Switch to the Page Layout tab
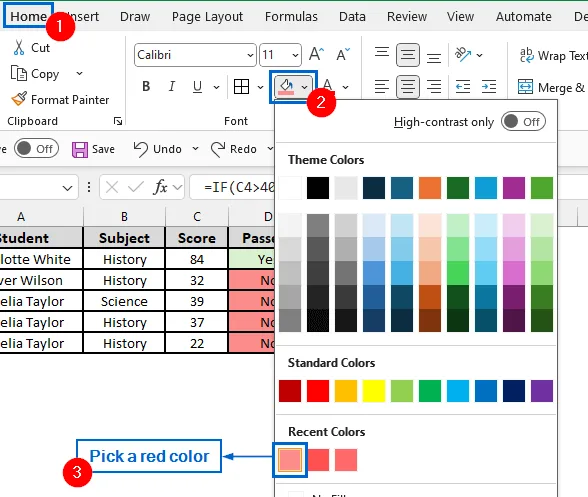Viewport: 588px width, 497px height. pyautogui.click(x=207, y=17)
